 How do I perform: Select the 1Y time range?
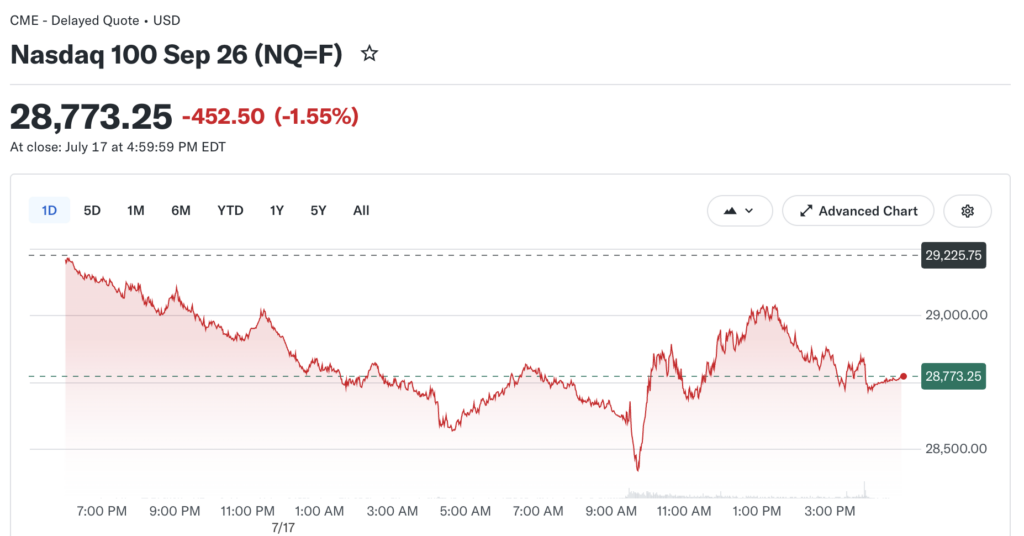click(x=277, y=210)
